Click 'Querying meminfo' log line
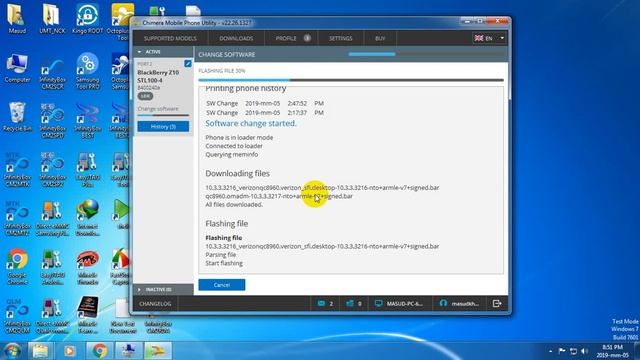 [x=231, y=155]
